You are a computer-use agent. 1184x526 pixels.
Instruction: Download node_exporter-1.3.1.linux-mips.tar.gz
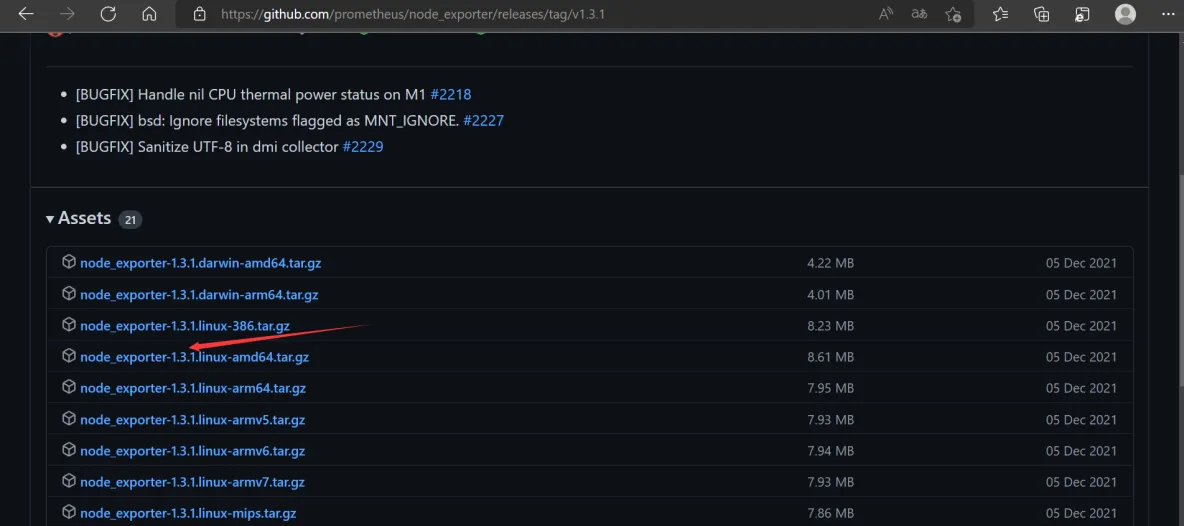click(188, 514)
